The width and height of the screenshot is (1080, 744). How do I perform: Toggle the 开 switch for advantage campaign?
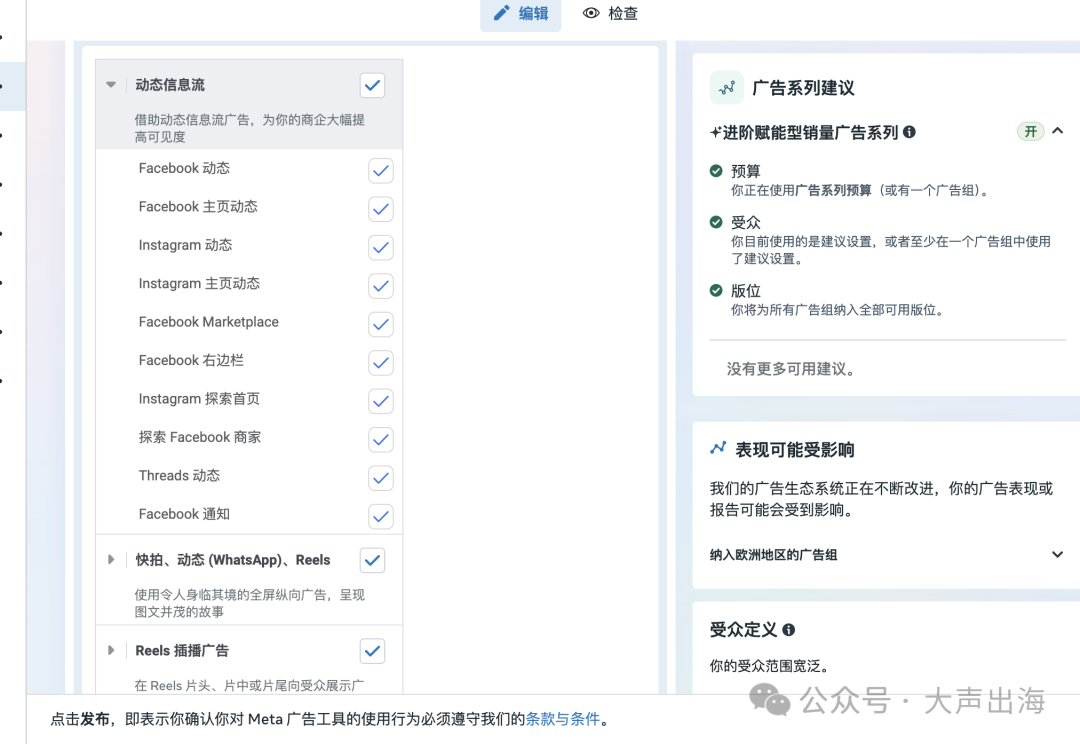[1031, 132]
